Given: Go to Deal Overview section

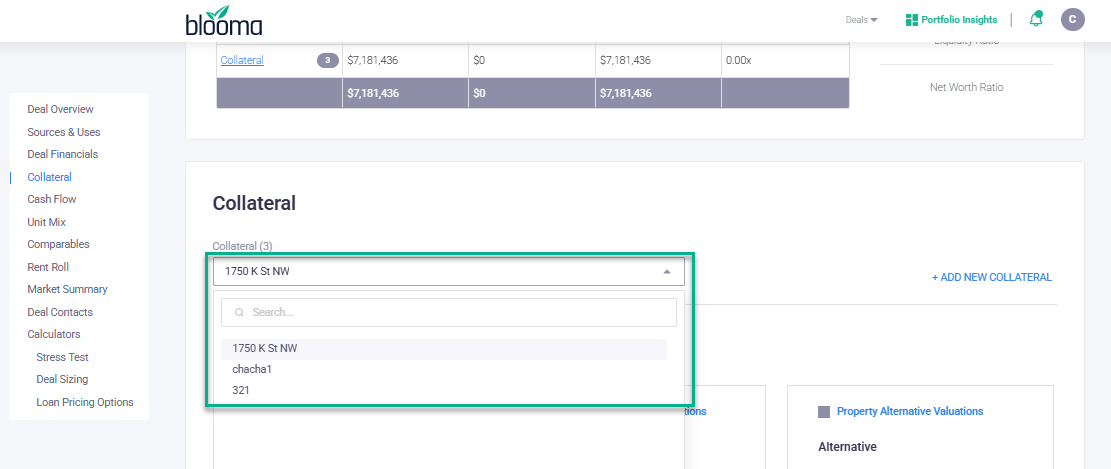Looking at the screenshot, I should point(60,109).
